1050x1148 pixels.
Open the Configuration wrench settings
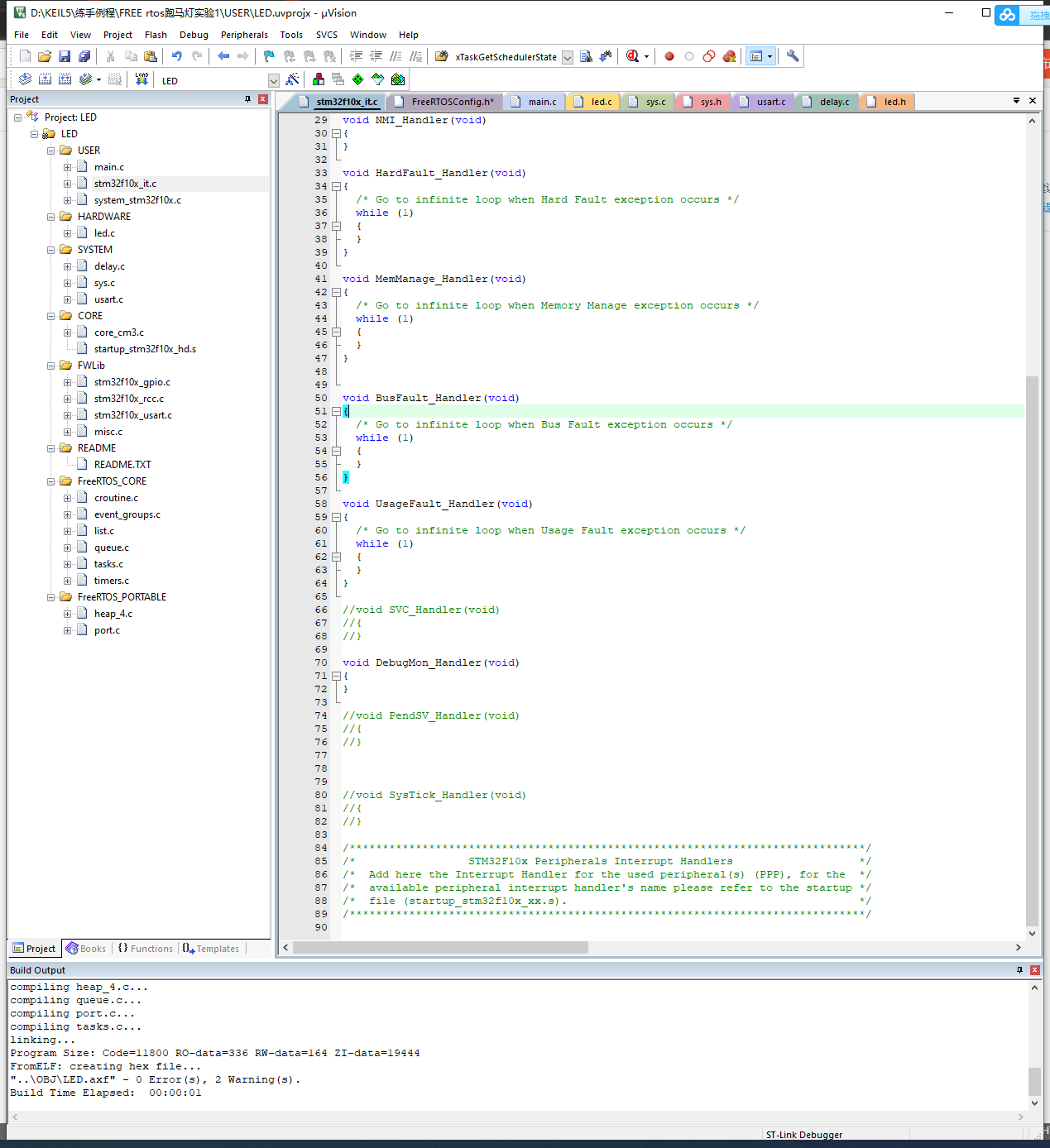point(791,56)
